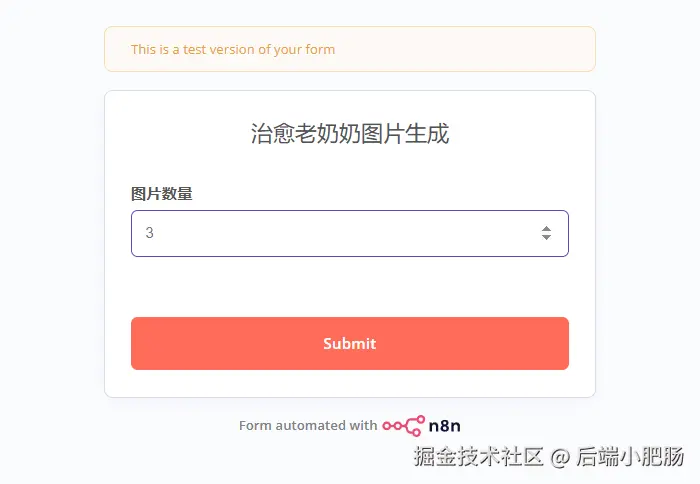Click the form title 治愈老奶奶图片生成

[350, 134]
